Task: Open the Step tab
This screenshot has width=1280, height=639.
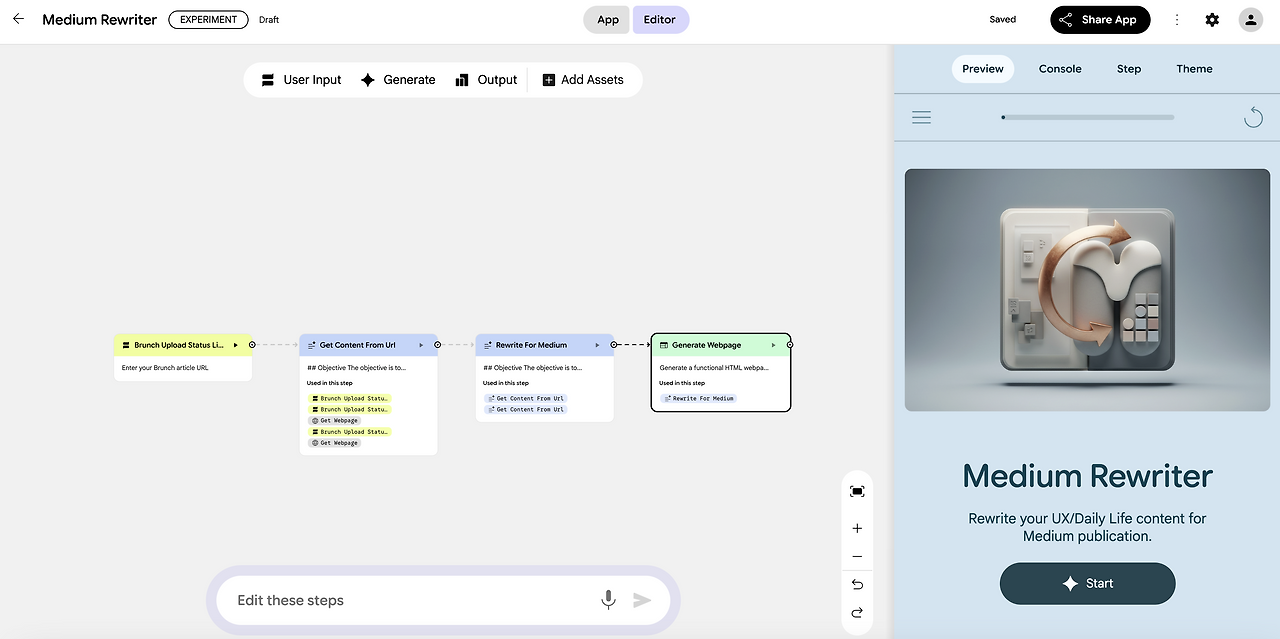Action: (x=1129, y=69)
